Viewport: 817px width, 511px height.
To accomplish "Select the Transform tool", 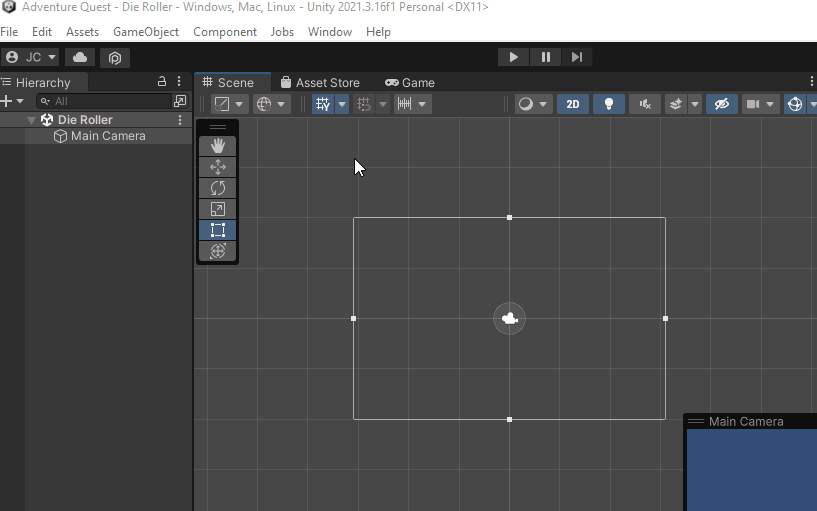I will point(218,251).
